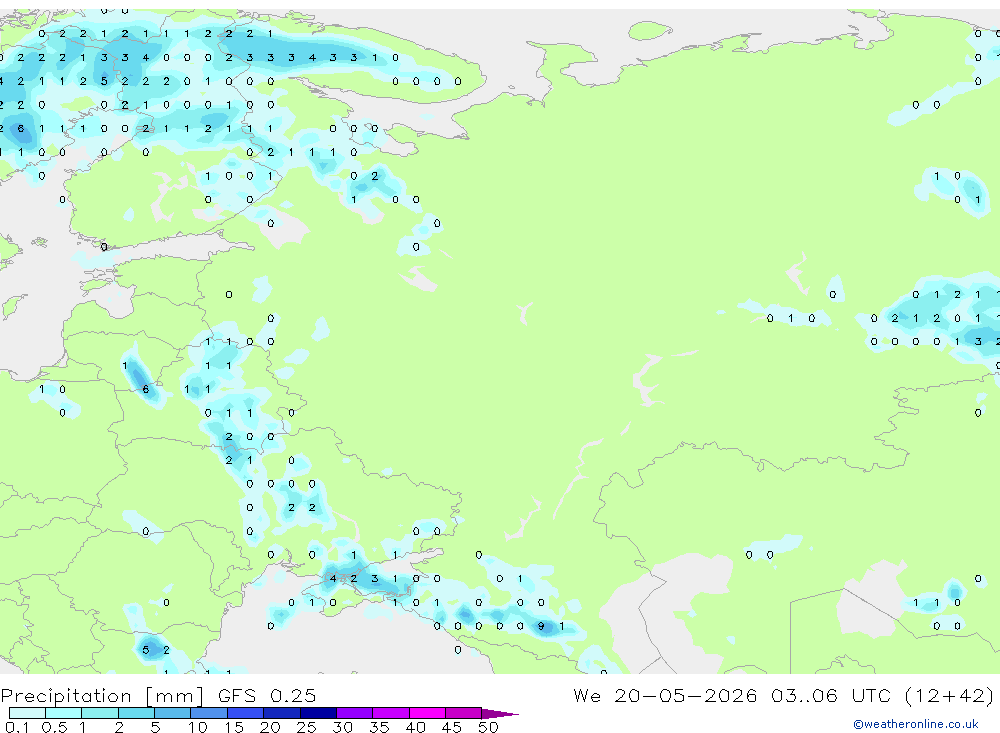Click the over-50 arrow tip of legend

(499, 714)
